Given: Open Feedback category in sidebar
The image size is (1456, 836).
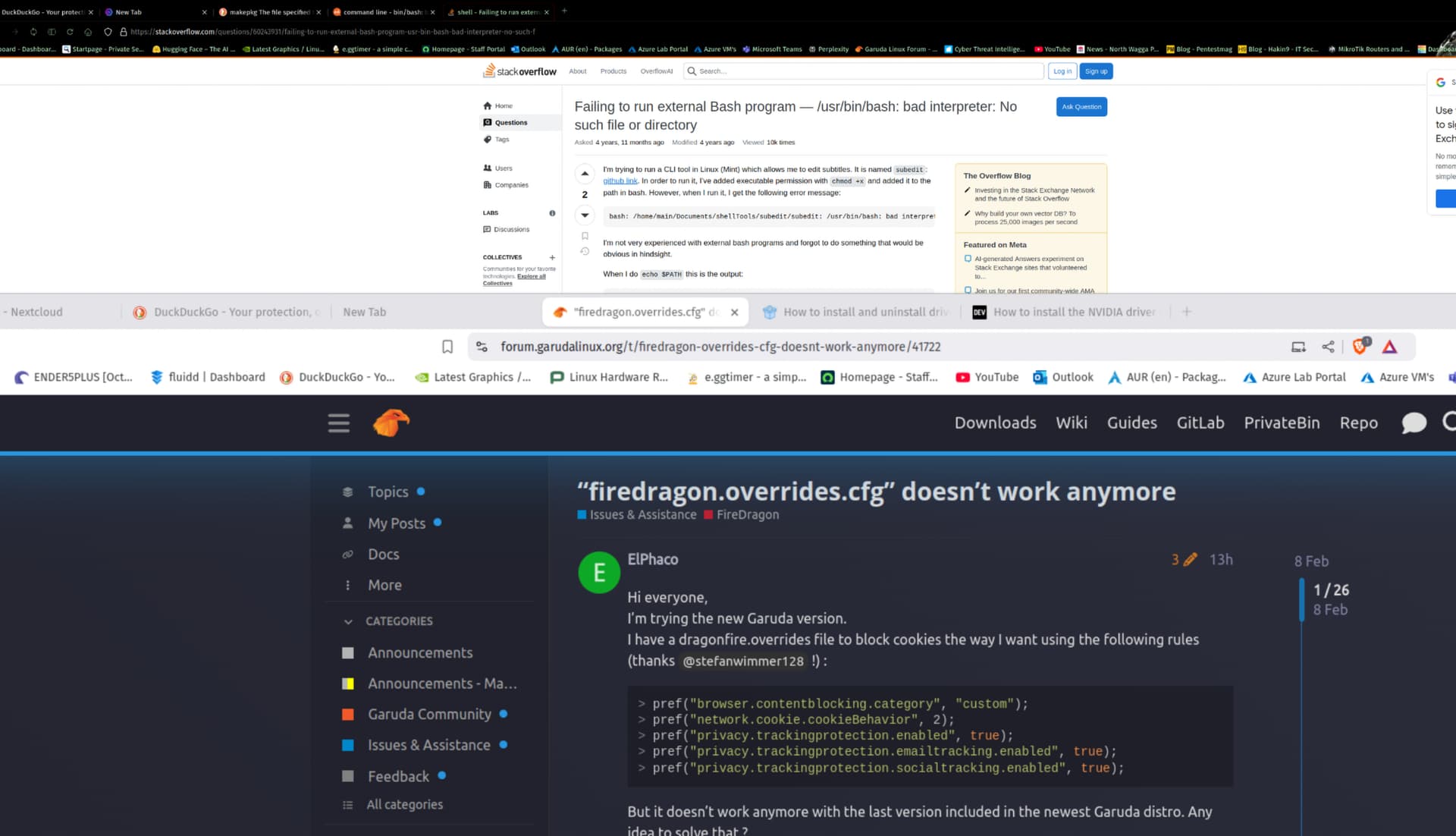Looking at the screenshot, I should [398, 776].
